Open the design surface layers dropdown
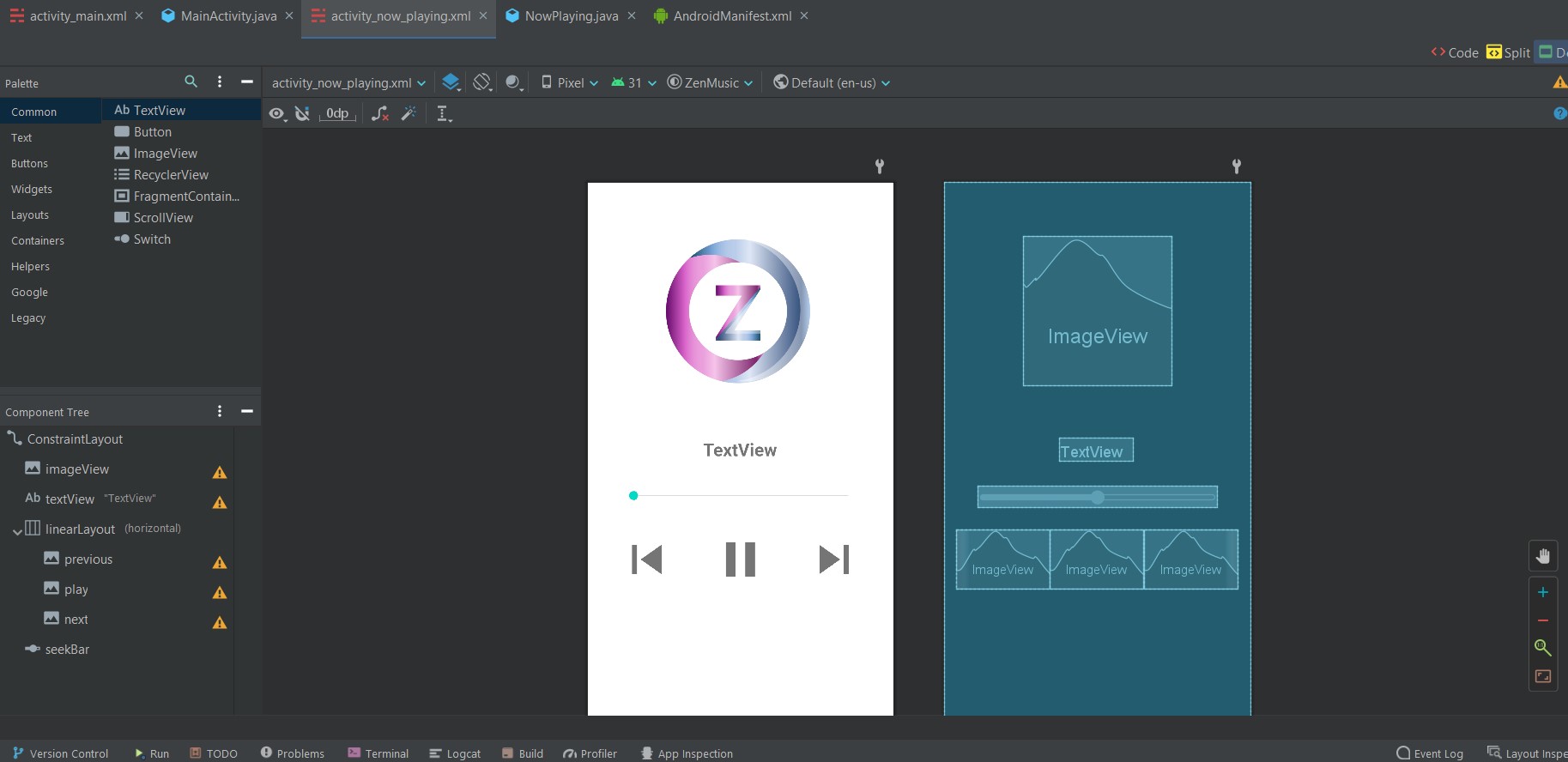 click(x=451, y=82)
